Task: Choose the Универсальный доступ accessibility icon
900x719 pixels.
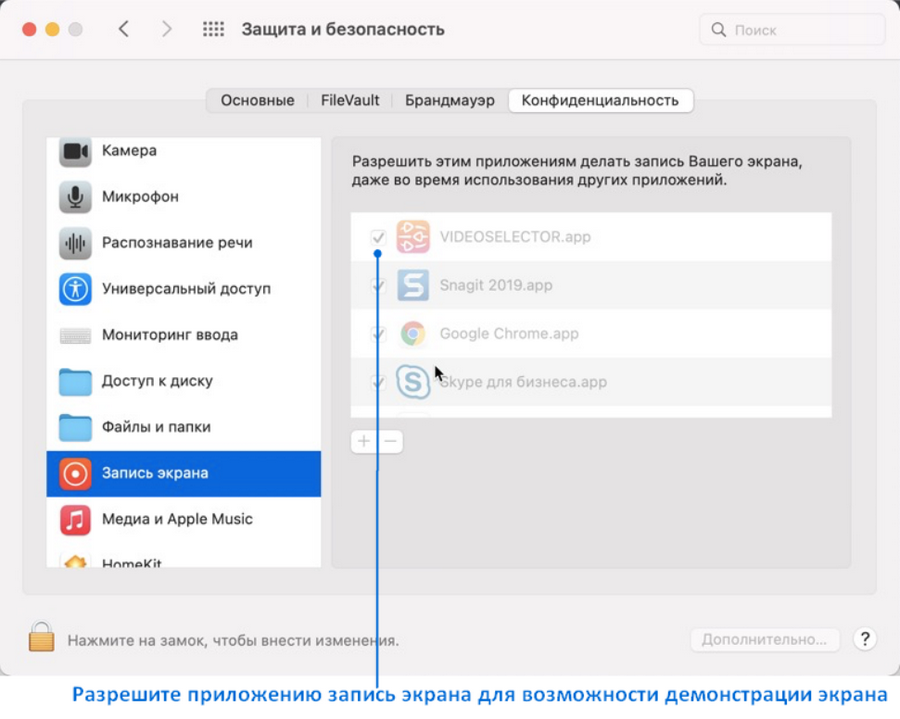Action: [x=75, y=289]
